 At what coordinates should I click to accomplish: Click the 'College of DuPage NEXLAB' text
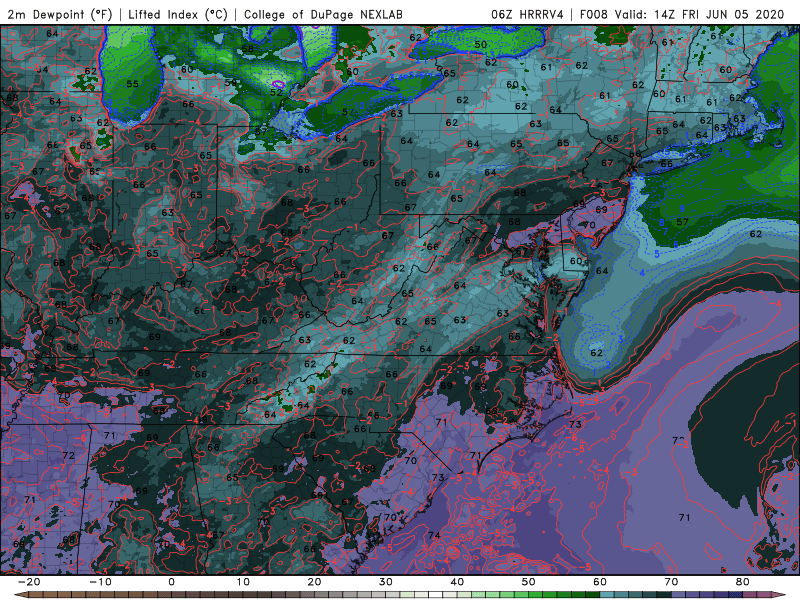click(323, 14)
